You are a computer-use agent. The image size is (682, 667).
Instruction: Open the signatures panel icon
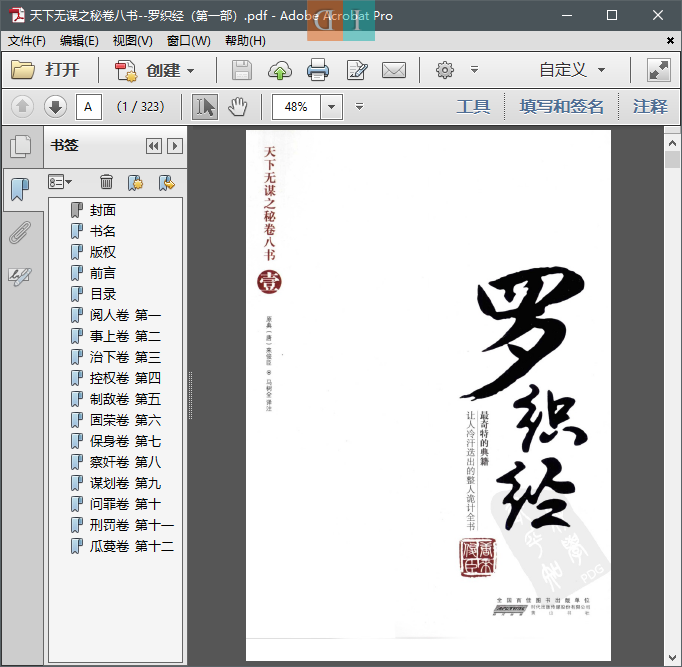[20, 276]
